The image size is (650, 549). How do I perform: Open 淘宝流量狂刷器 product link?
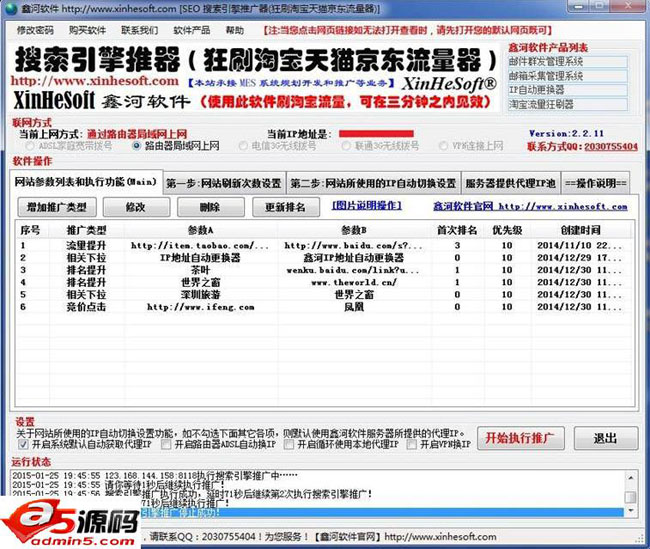[x=568, y=104]
